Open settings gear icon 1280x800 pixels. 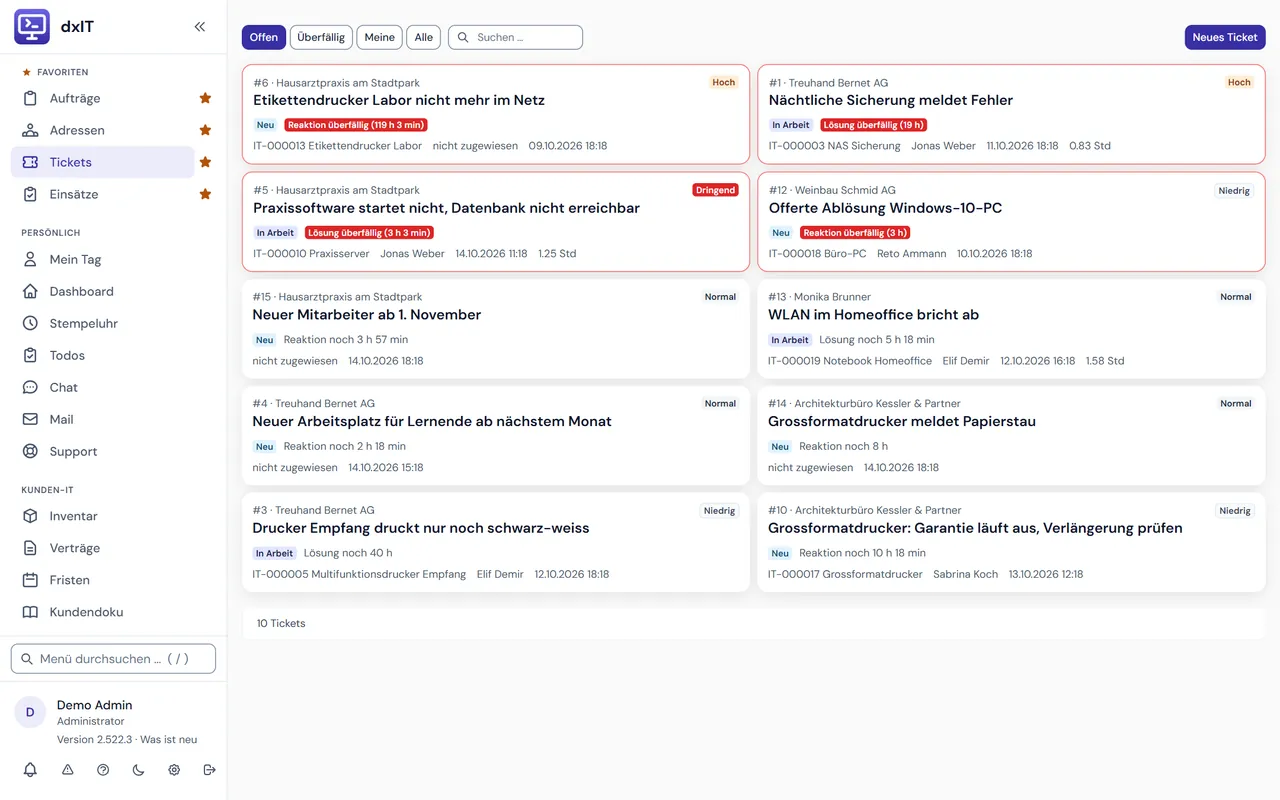click(x=174, y=770)
